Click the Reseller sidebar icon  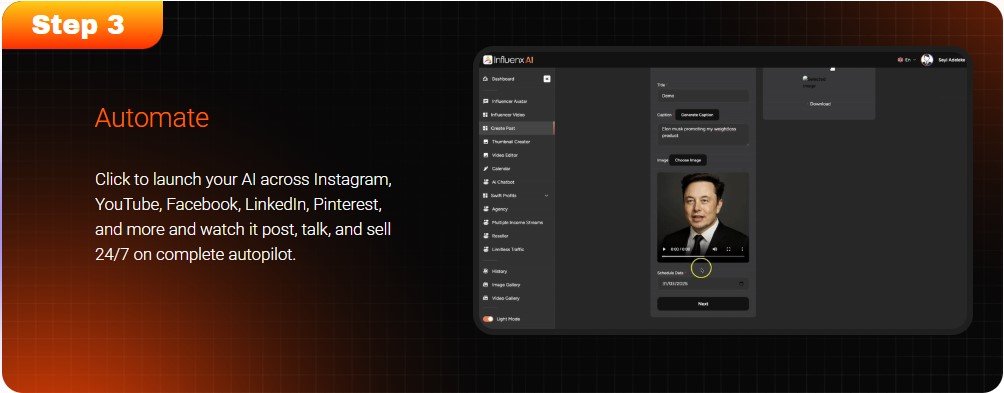(485, 236)
